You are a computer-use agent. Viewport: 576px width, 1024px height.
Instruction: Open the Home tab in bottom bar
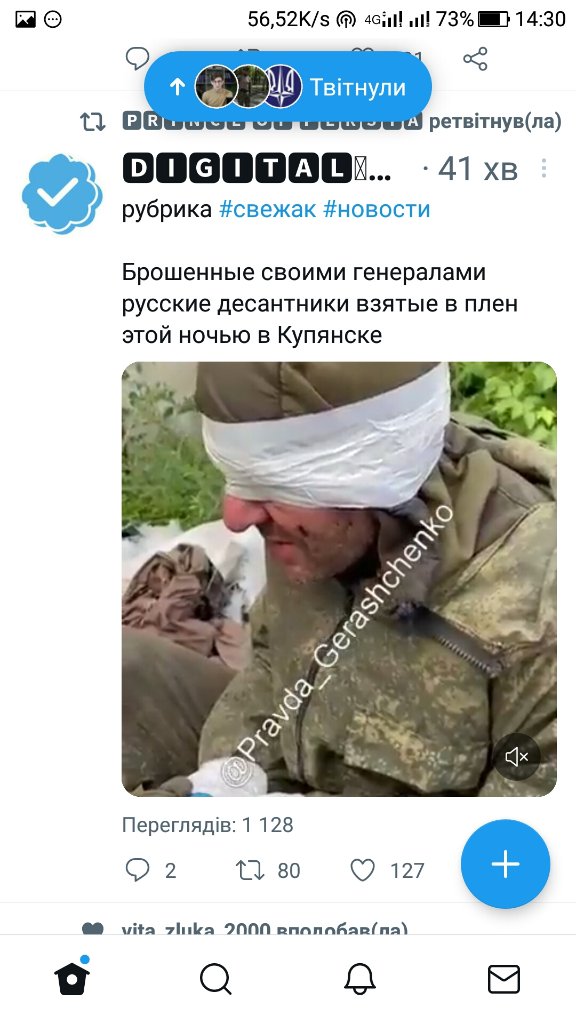point(72,978)
